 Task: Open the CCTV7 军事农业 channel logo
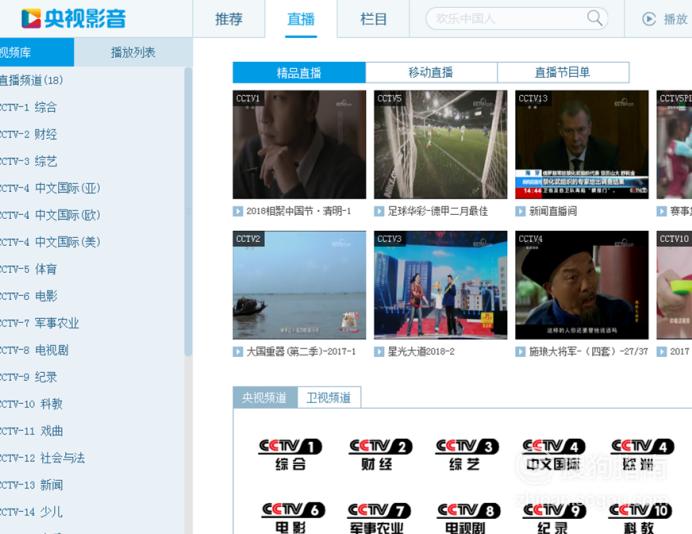click(x=379, y=518)
